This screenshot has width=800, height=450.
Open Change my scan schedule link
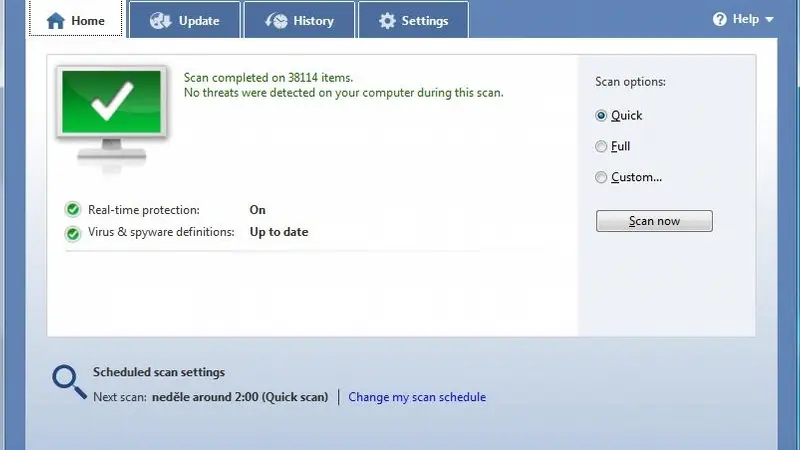[417, 397]
